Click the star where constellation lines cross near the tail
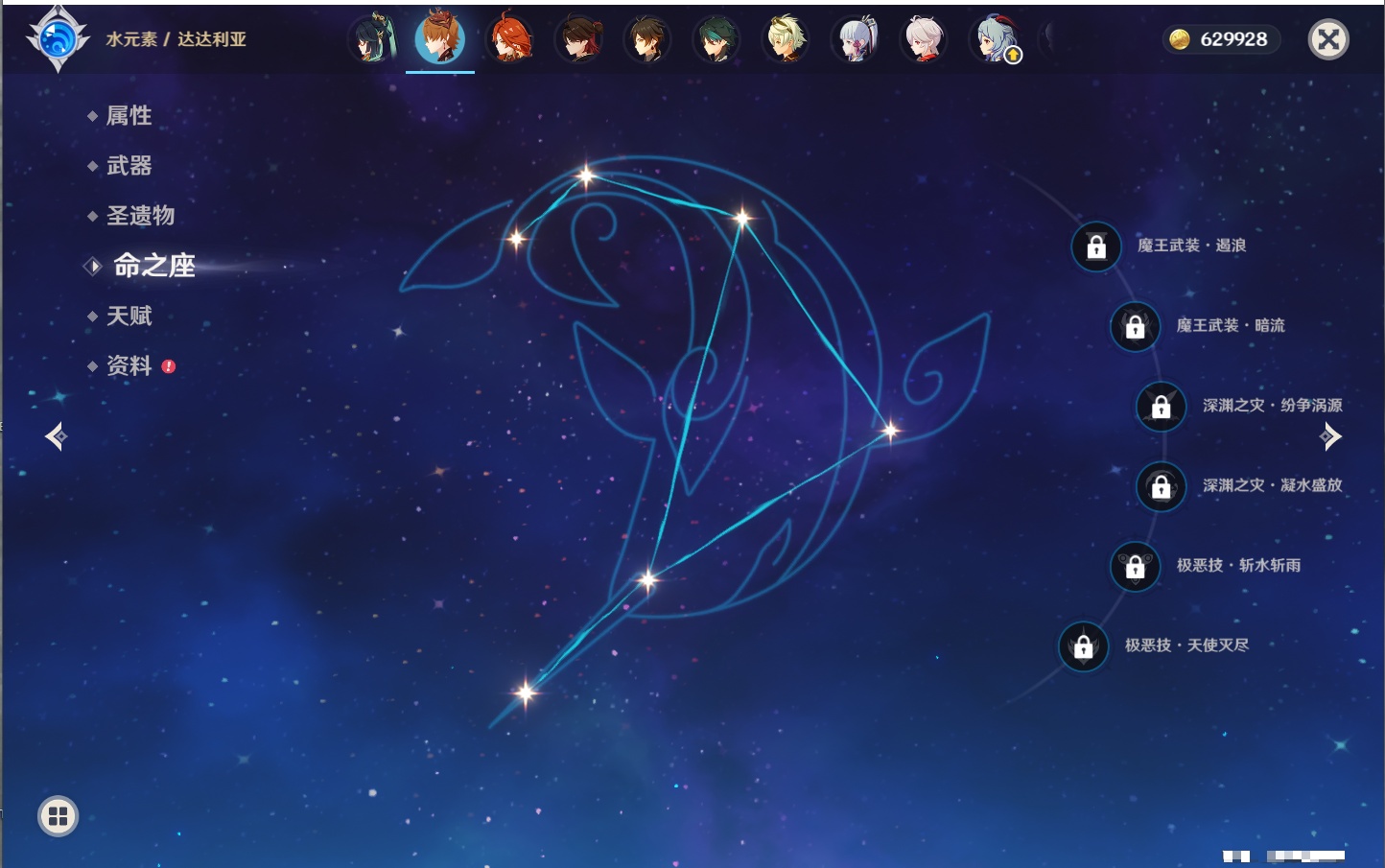This screenshot has width=1385, height=868. point(648,579)
